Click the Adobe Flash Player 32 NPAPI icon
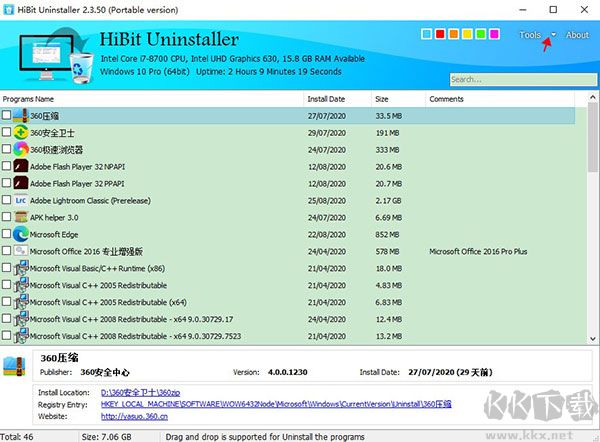 (x=21, y=166)
